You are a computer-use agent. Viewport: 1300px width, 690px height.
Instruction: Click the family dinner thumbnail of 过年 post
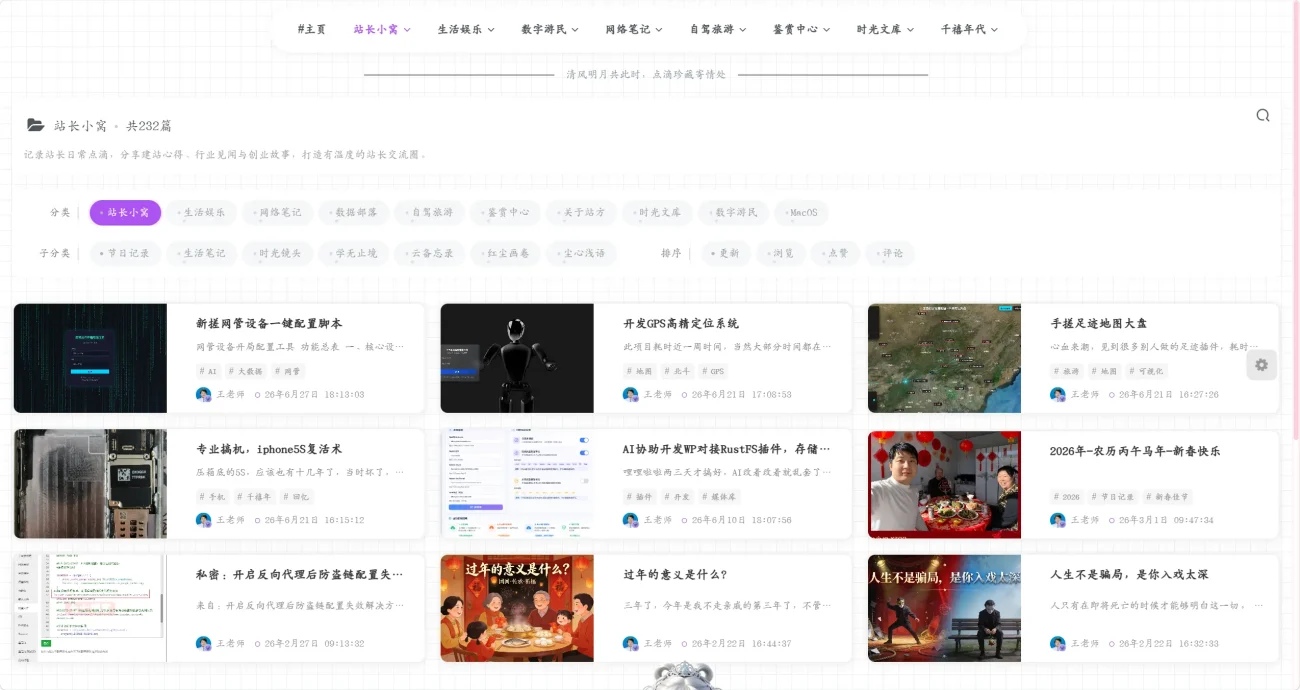click(x=517, y=608)
